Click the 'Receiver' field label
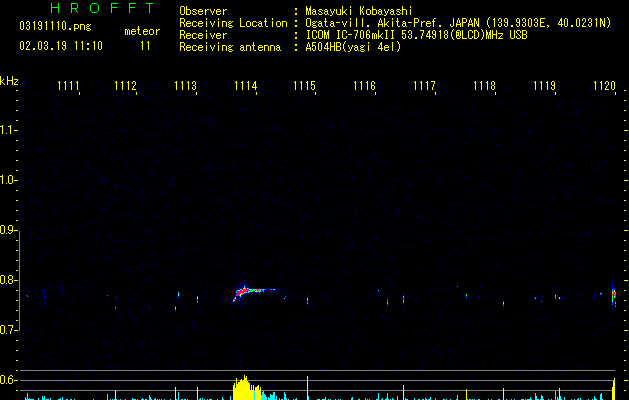The image size is (629, 400). [203, 35]
